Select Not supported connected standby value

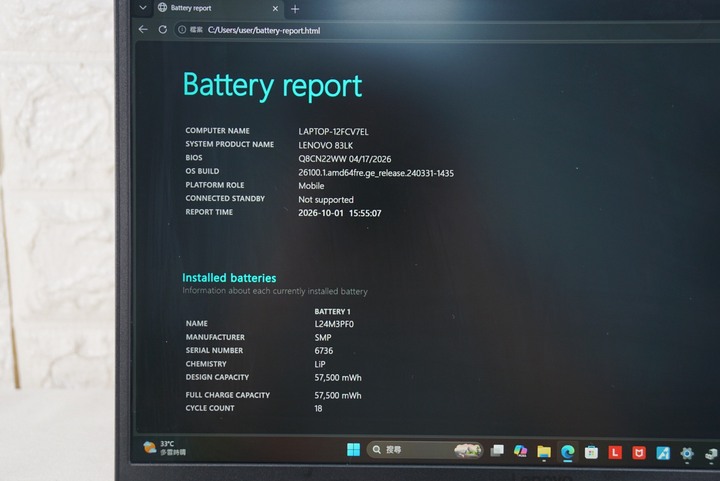click(x=326, y=200)
